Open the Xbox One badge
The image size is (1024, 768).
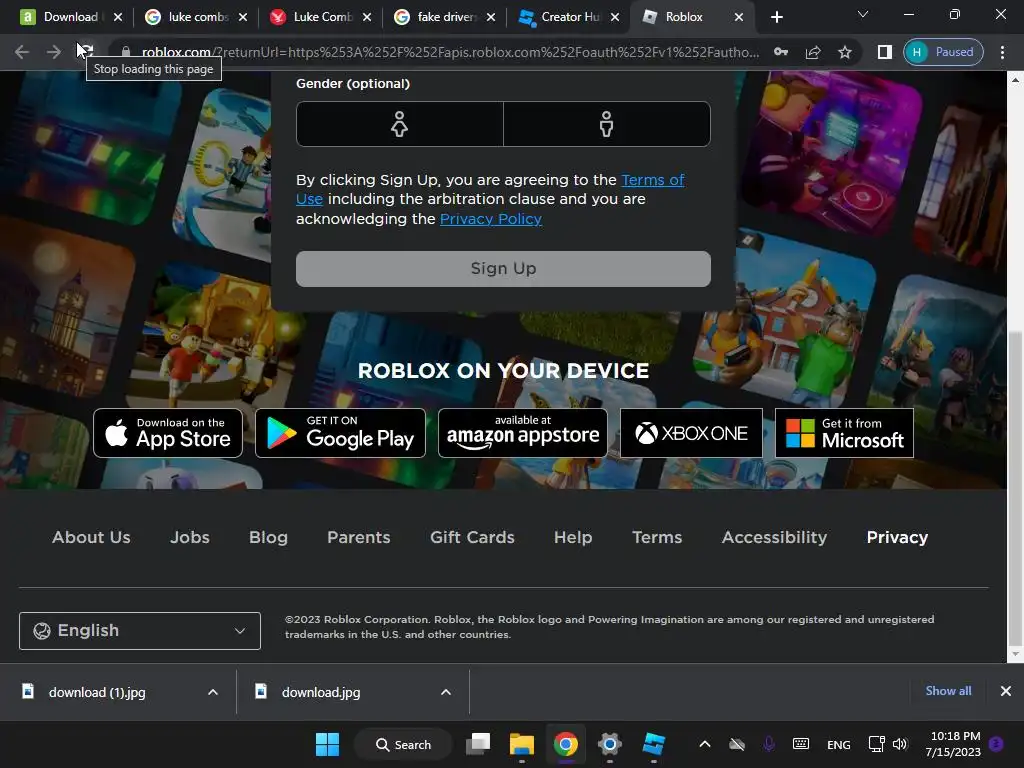coord(691,433)
